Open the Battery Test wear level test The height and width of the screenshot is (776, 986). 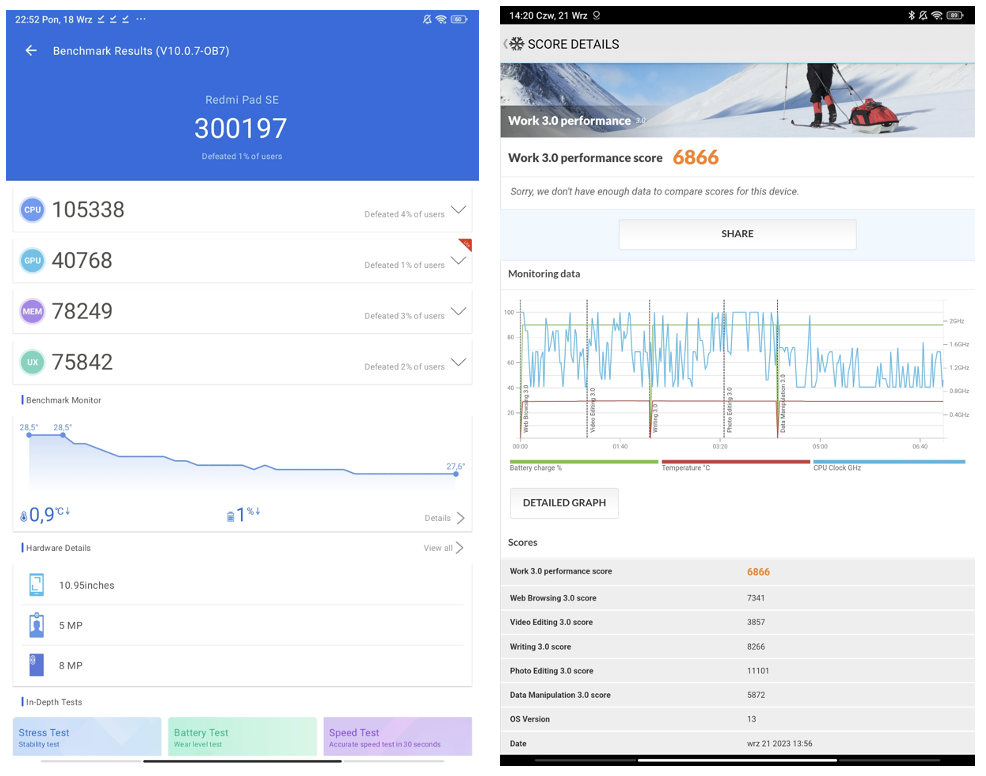242,737
